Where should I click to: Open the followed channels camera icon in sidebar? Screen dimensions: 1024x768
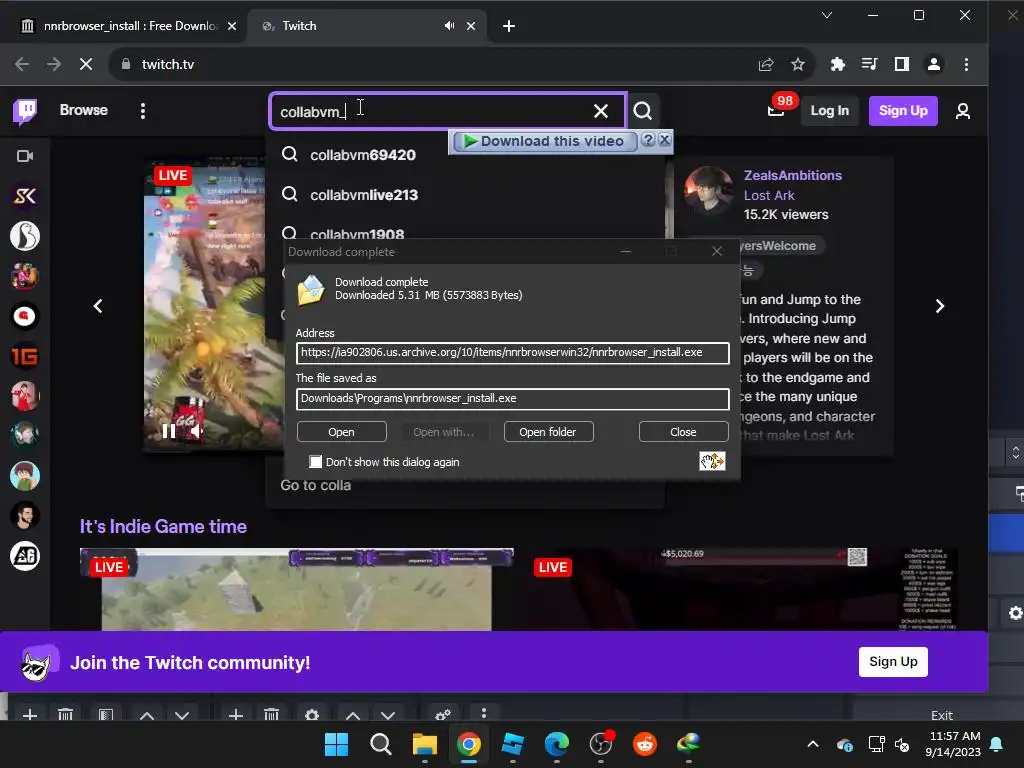click(25, 156)
